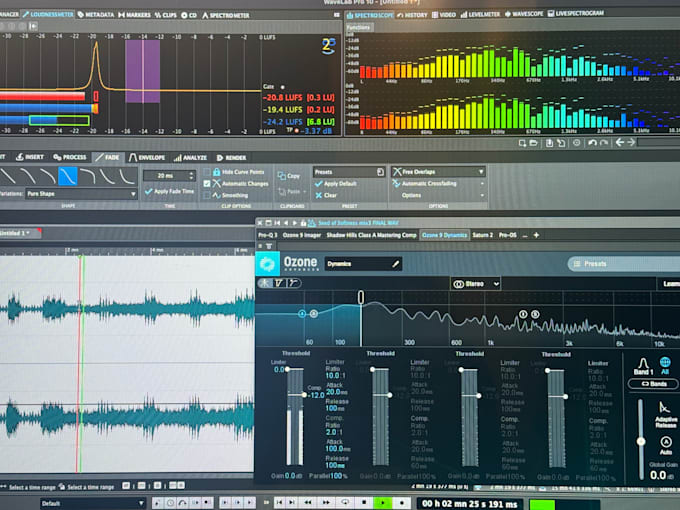Expand the Options menu in Fade ribbon

click(x=482, y=196)
